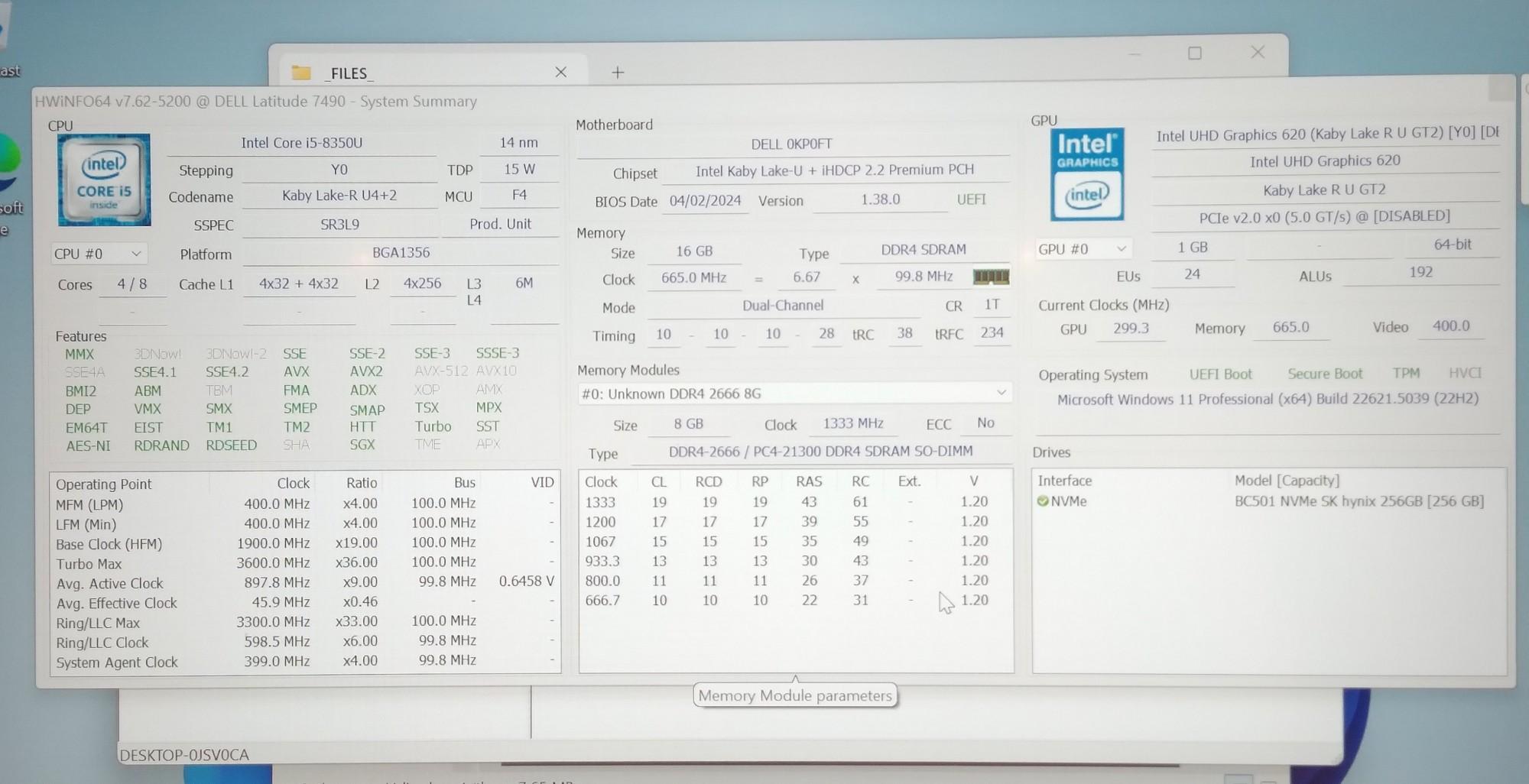Click the AVX2 feature label

tap(366, 371)
